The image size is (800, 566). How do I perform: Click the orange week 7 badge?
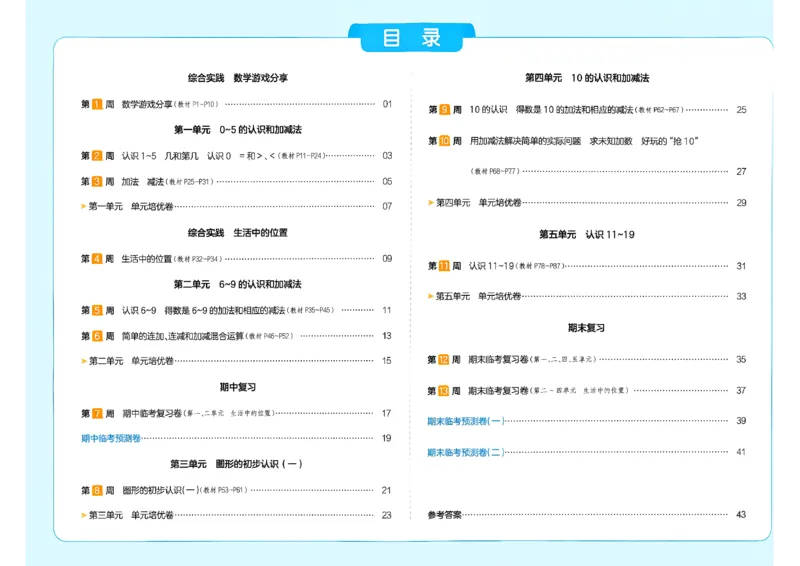(97, 413)
